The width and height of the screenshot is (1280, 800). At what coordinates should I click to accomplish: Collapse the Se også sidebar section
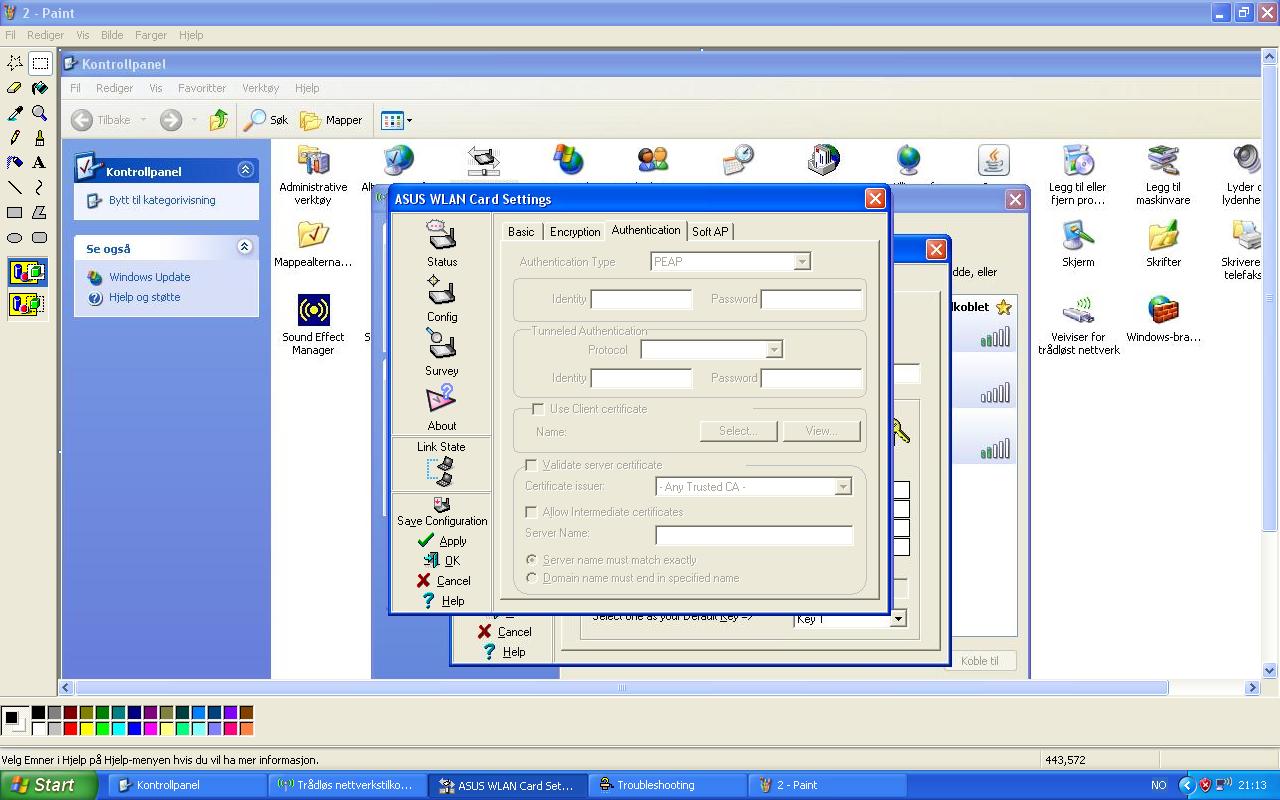(245, 247)
